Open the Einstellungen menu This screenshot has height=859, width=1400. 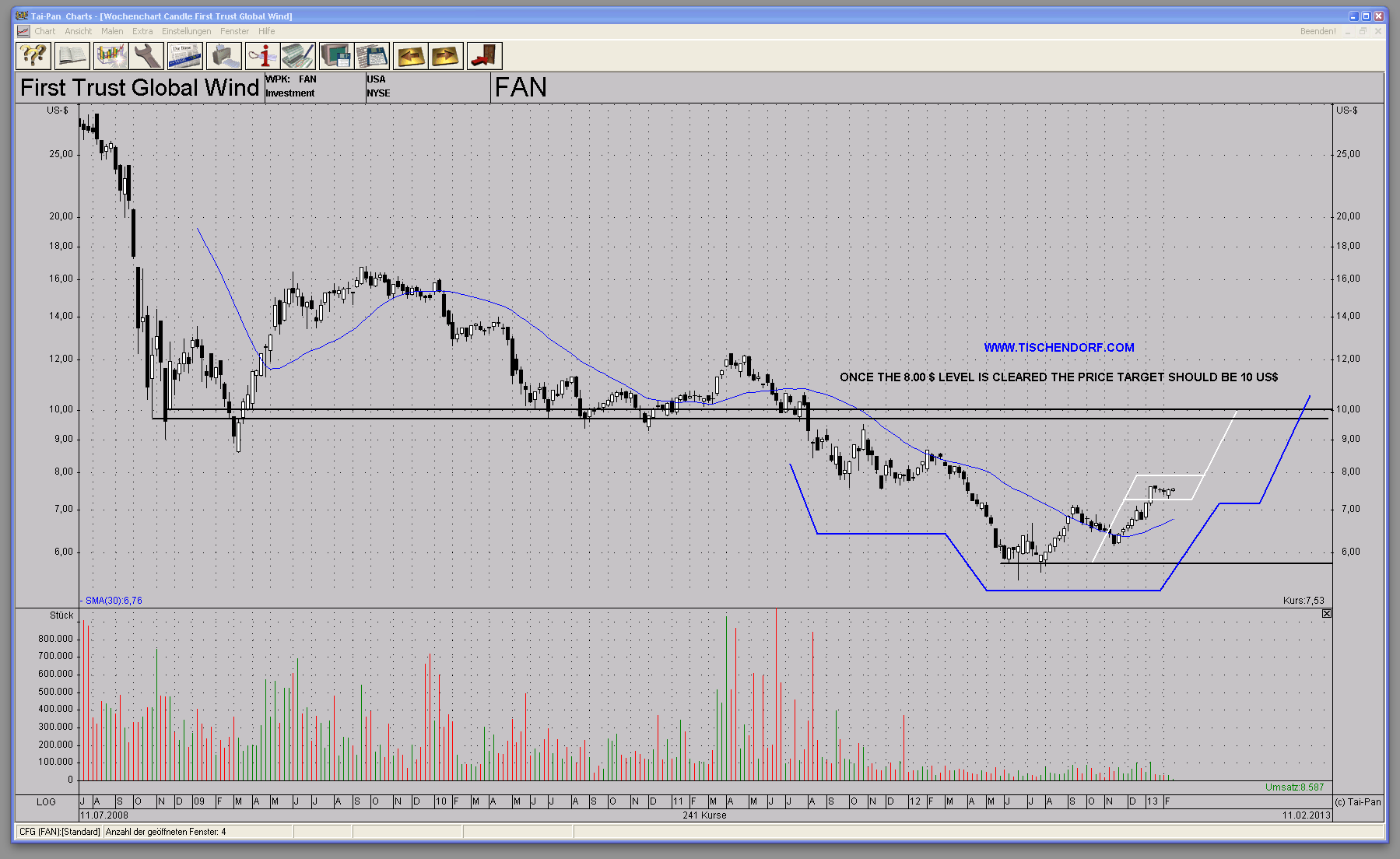click(x=186, y=31)
